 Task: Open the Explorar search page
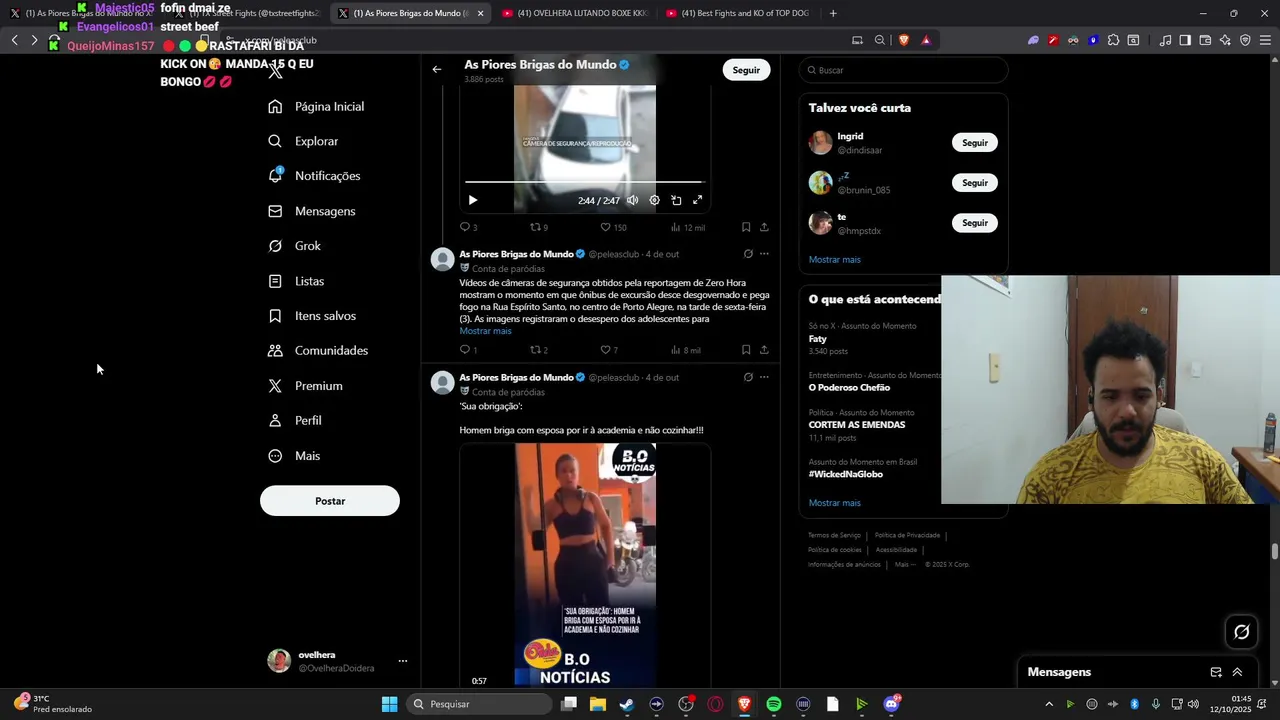[x=304, y=141]
